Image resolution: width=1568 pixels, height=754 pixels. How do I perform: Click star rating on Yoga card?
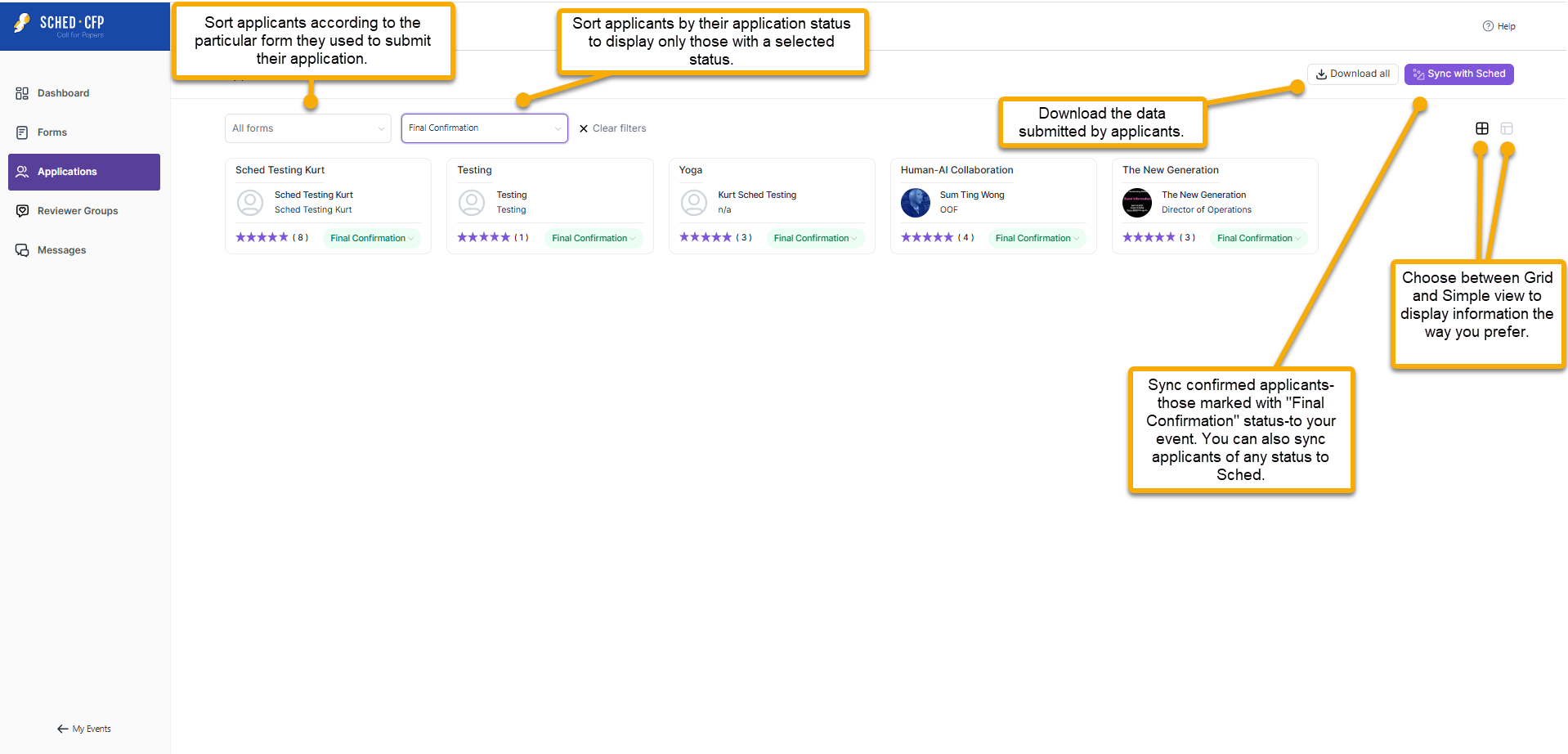pyautogui.click(x=706, y=238)
